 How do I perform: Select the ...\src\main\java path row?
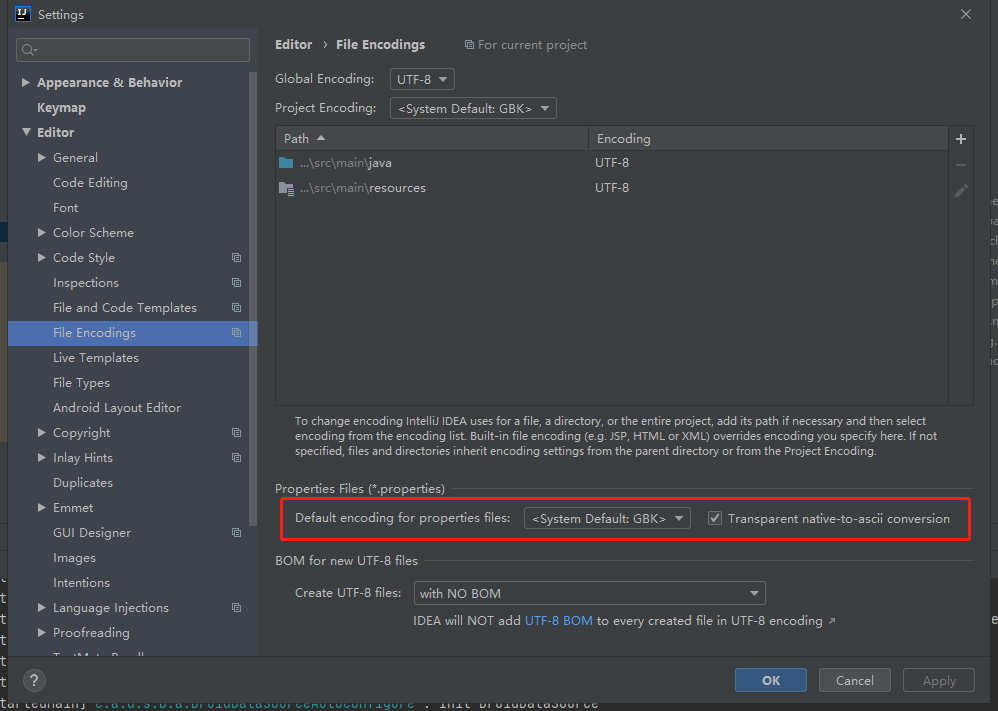[x=612, y=163]
